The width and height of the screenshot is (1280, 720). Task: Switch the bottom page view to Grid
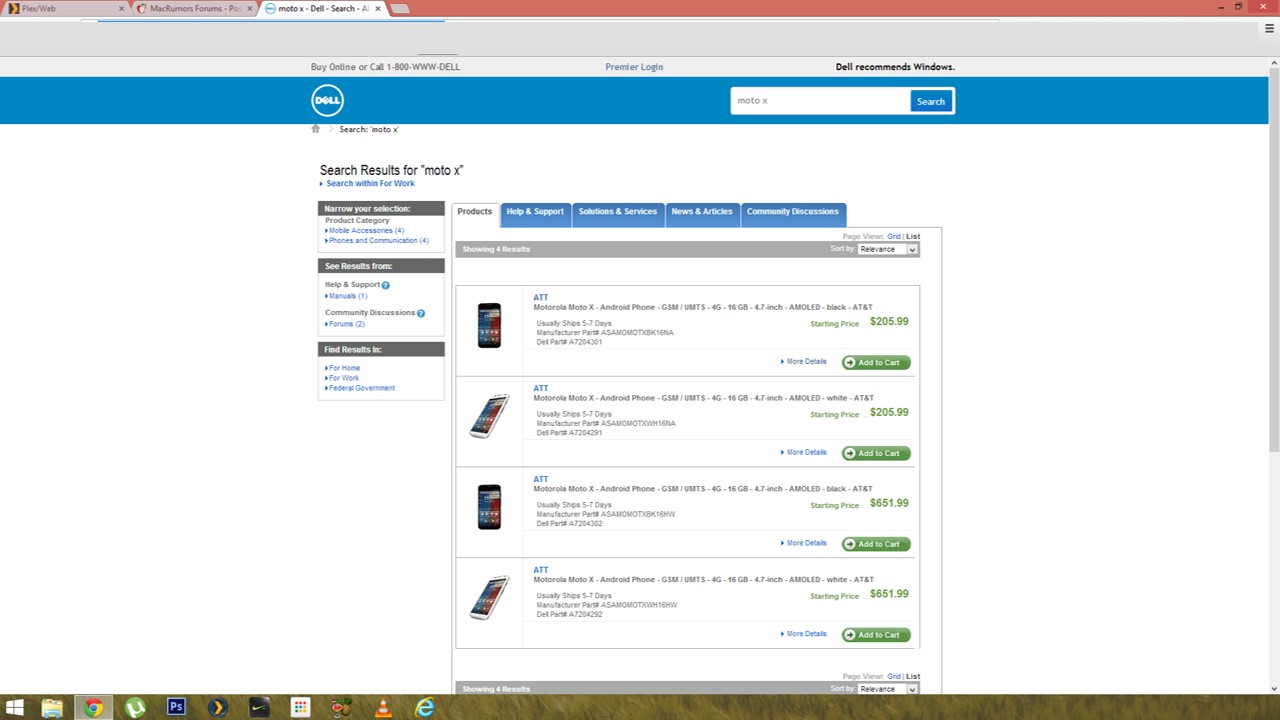click(894, 677)
